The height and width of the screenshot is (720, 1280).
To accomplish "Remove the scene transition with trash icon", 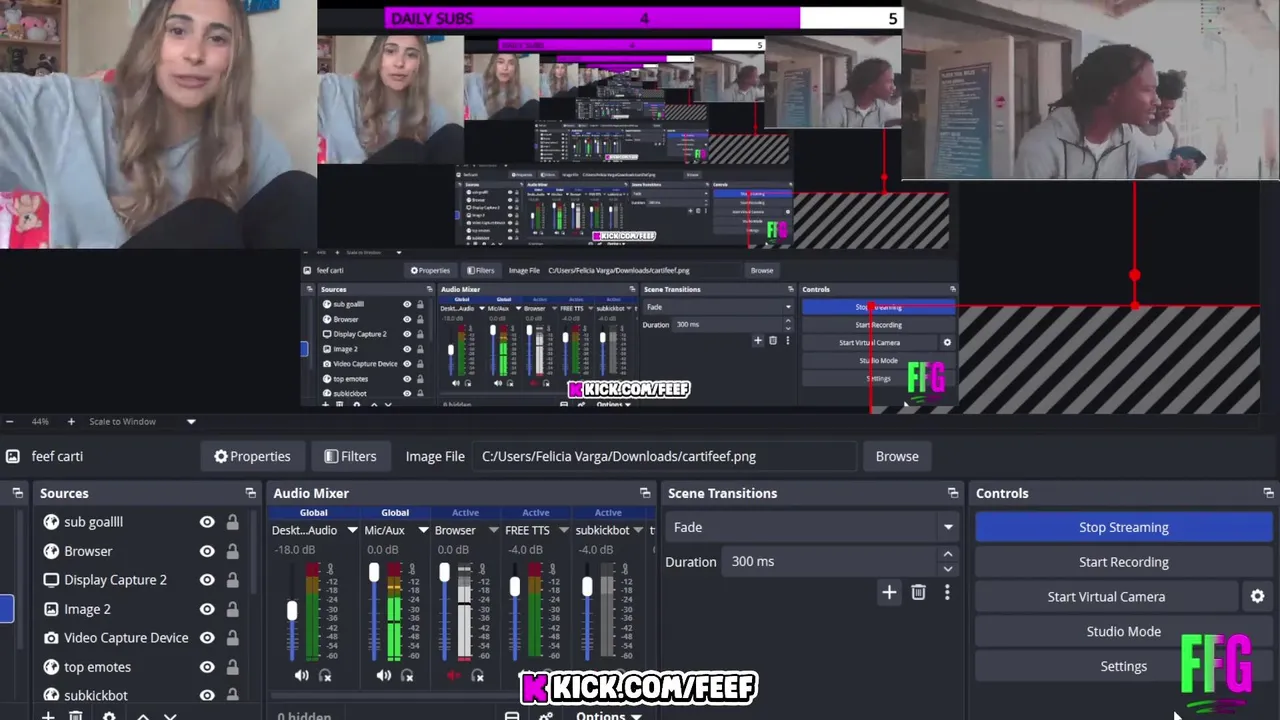I will coord(918,593).
